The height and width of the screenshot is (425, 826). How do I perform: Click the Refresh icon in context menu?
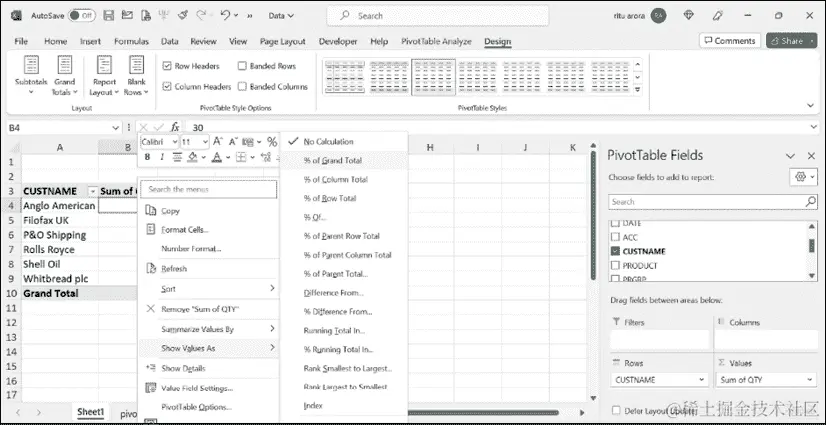coord(151,269)
